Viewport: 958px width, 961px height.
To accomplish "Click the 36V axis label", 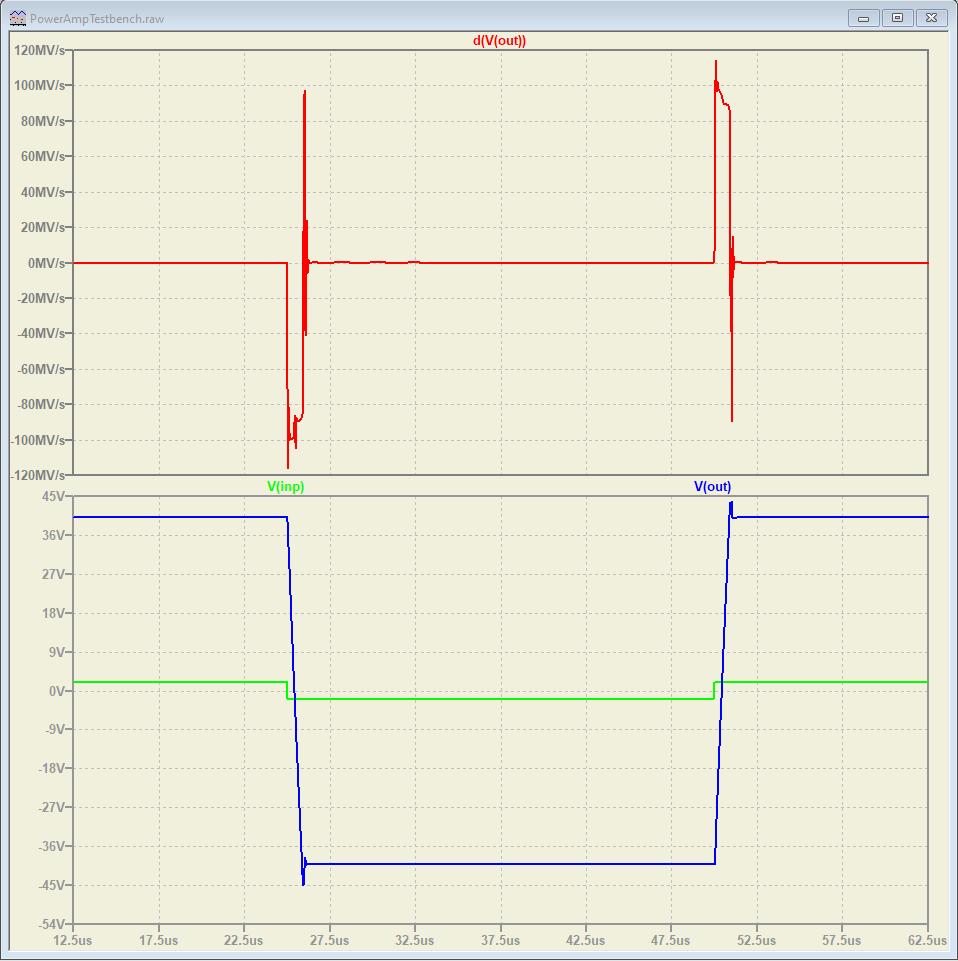I will pyautogui.click(x=53, y=535).
